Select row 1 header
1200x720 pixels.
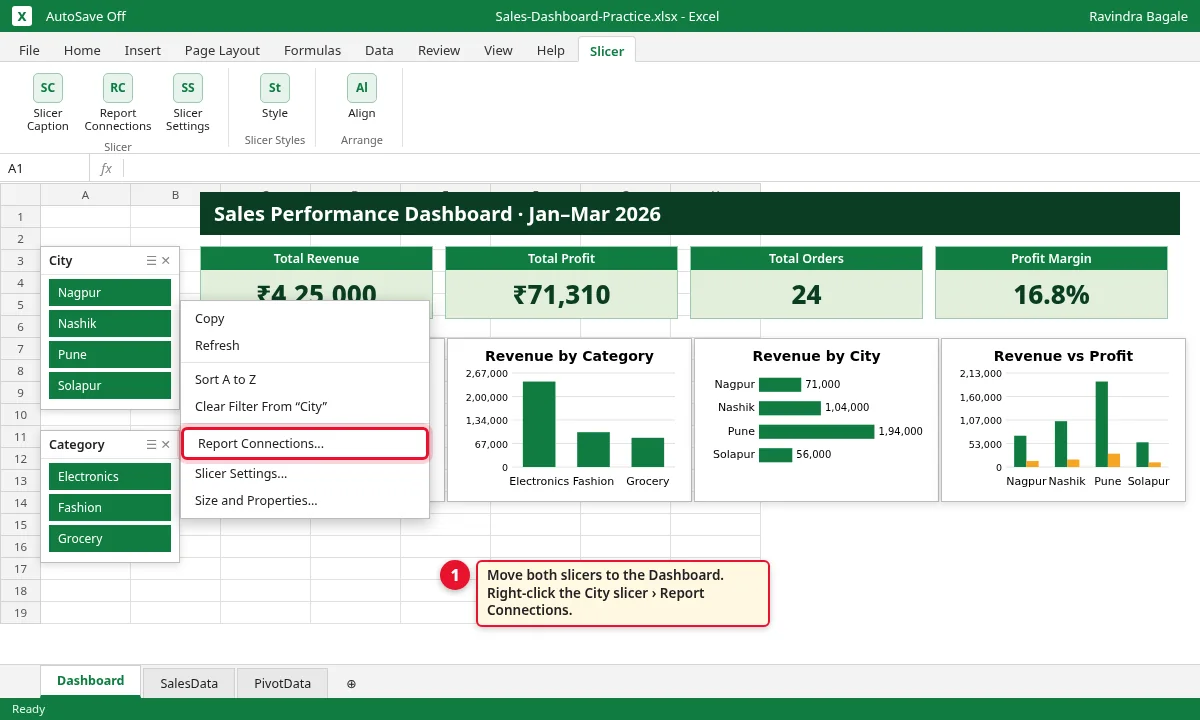click(20, 217)
